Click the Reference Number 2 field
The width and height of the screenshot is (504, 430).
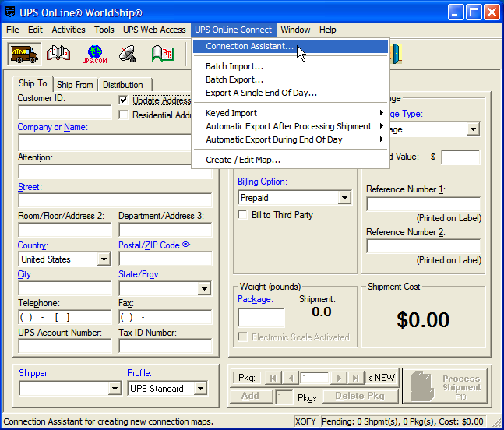tap(423, 246)
